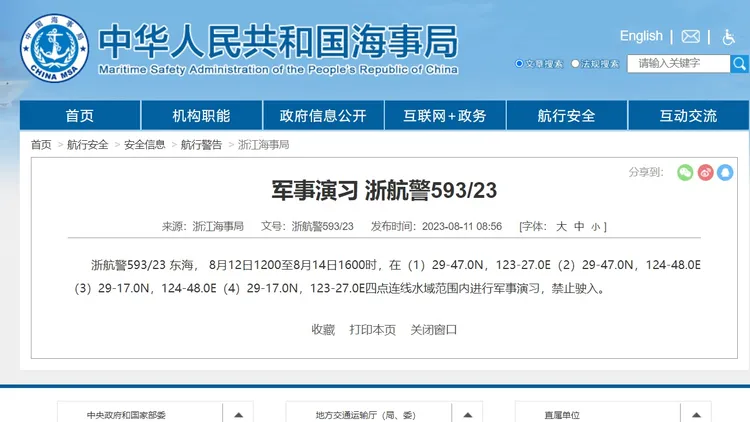Viewport: 750px width, 422px height.
Task: Click 航行警告 in the breadcrumb
Action: coord(201,144)
